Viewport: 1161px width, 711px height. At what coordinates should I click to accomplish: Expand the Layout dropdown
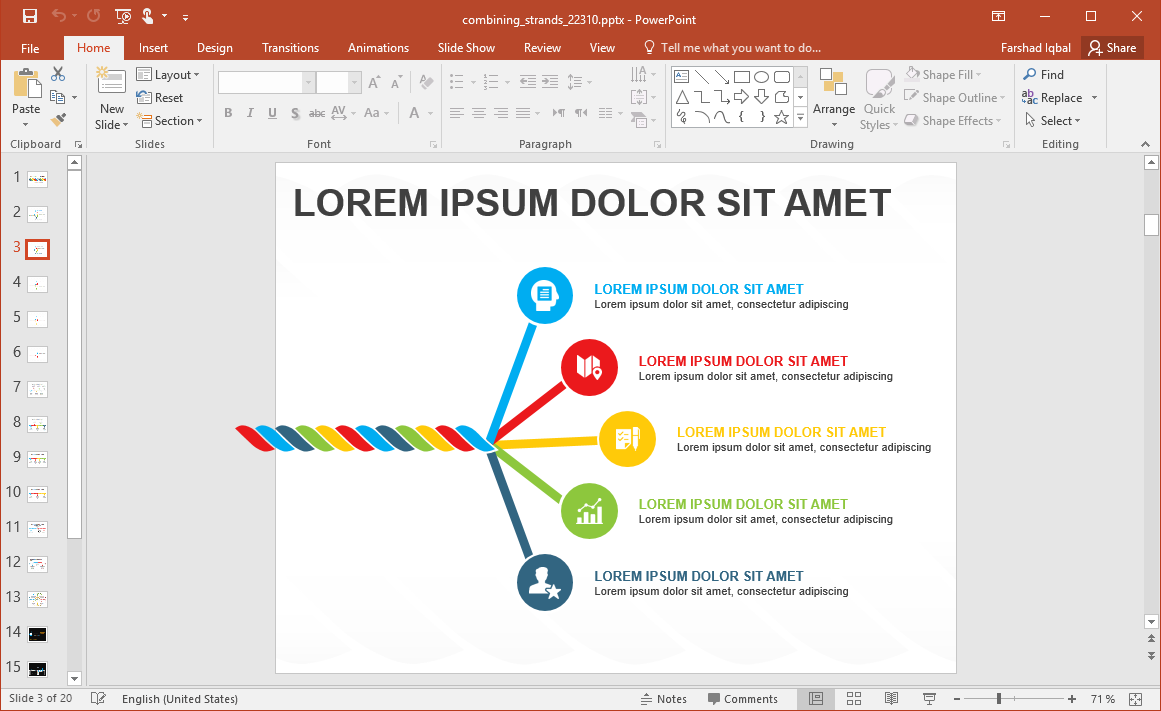[x=168, y=75]
